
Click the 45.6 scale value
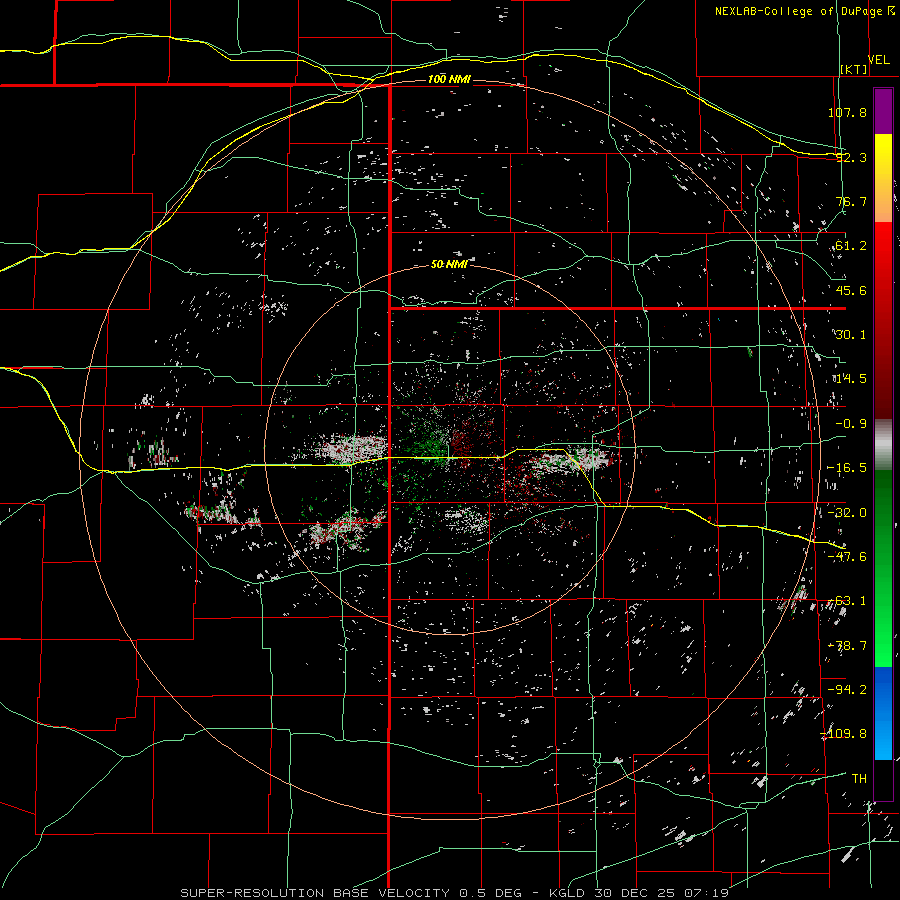coord(851,290)
